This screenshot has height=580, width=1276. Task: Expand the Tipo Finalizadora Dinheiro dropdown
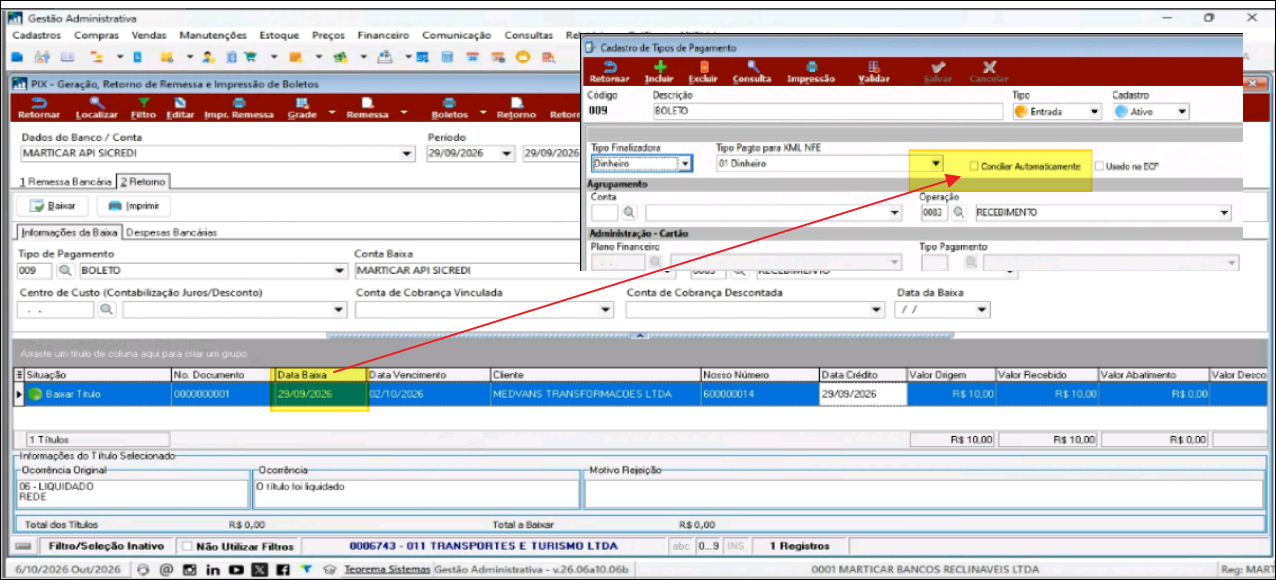(x=685, y=163)
